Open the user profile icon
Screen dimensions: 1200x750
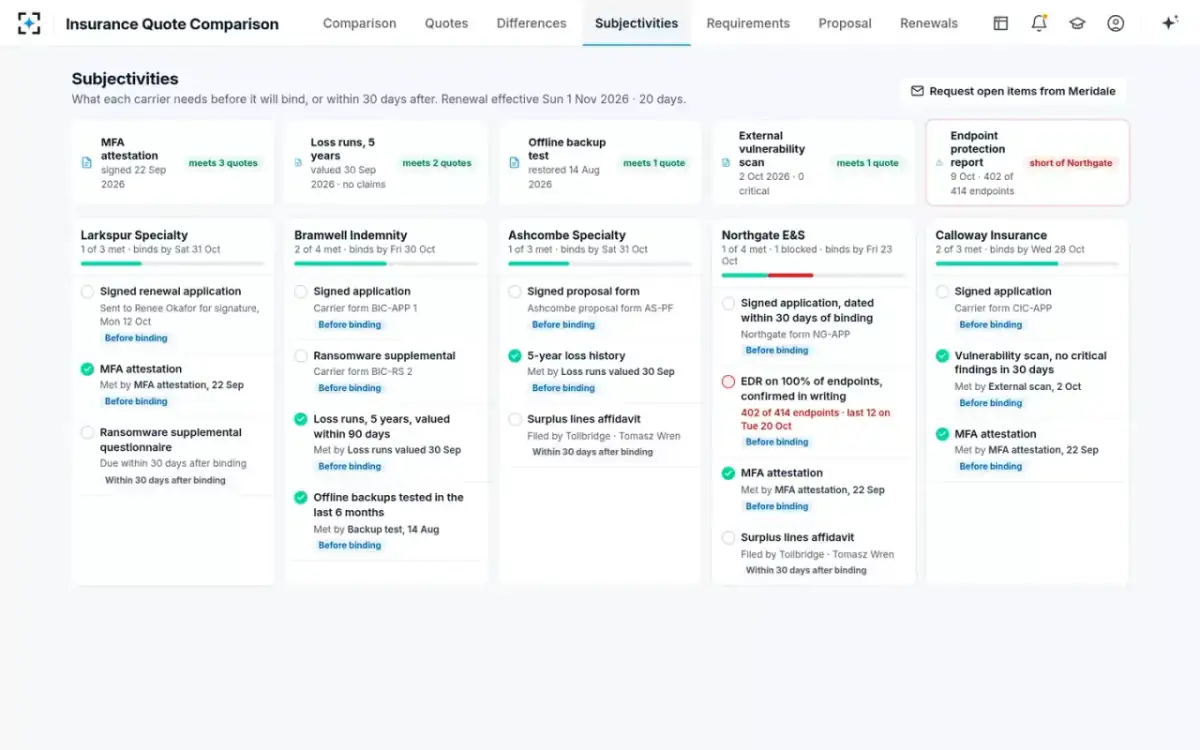coord(1116,23)
